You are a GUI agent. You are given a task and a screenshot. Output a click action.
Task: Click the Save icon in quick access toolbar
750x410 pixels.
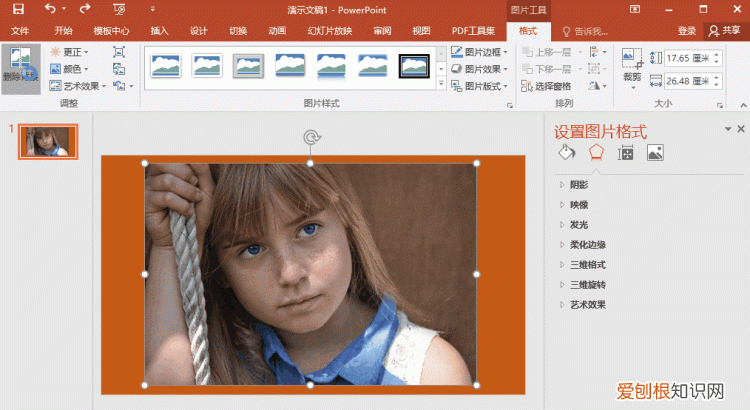(x=20, y=9)
